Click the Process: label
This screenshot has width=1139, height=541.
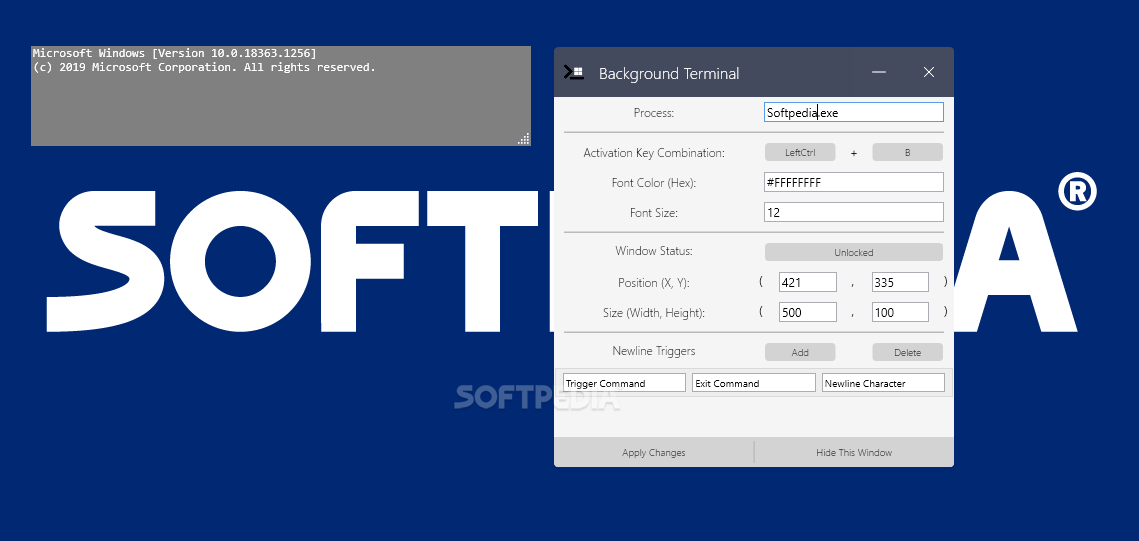click(654, 113)
